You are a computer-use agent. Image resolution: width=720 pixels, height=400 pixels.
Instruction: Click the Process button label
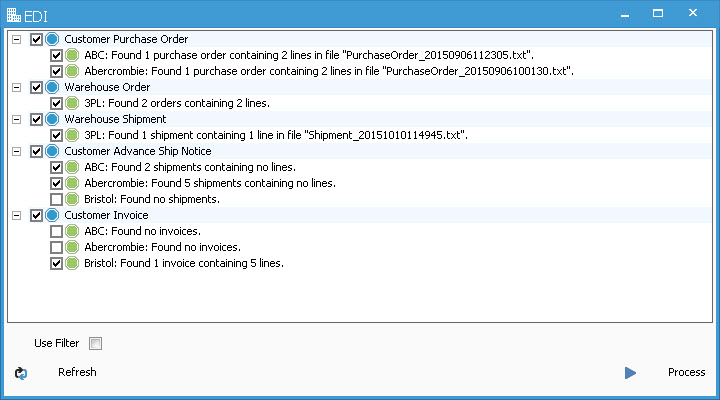686,372
